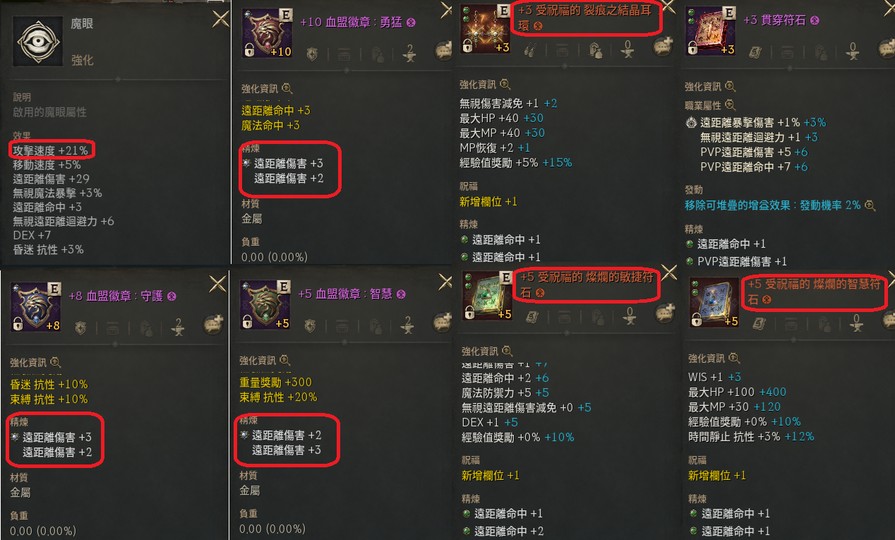Expand 強化資訊 magnifier in +8 守護 panel
The width and height of the screenshot is (895, 540).
pyautogui.click(x=55, y=362)
